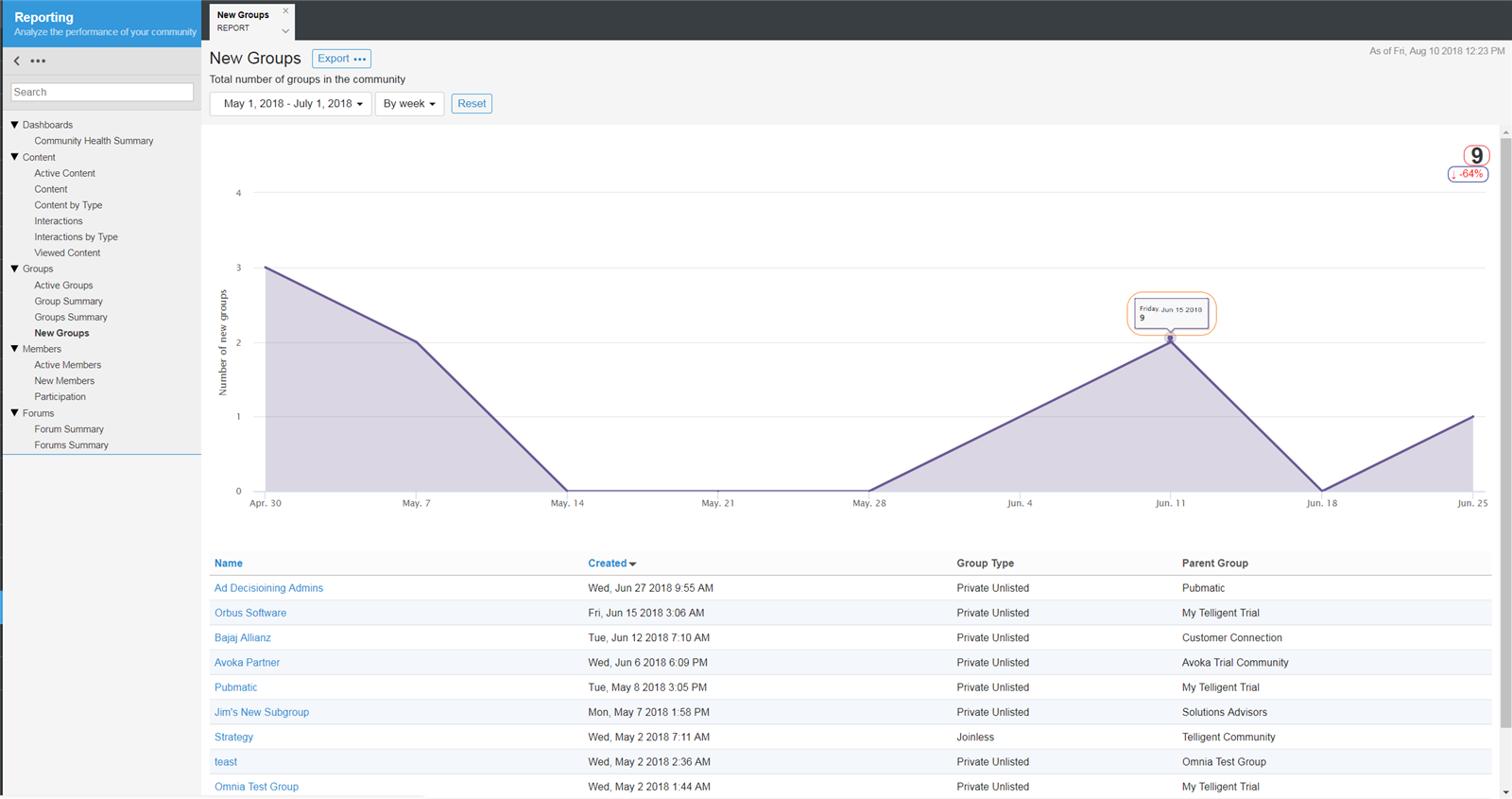Collapse the Dashboards tree section

[14, 125]
